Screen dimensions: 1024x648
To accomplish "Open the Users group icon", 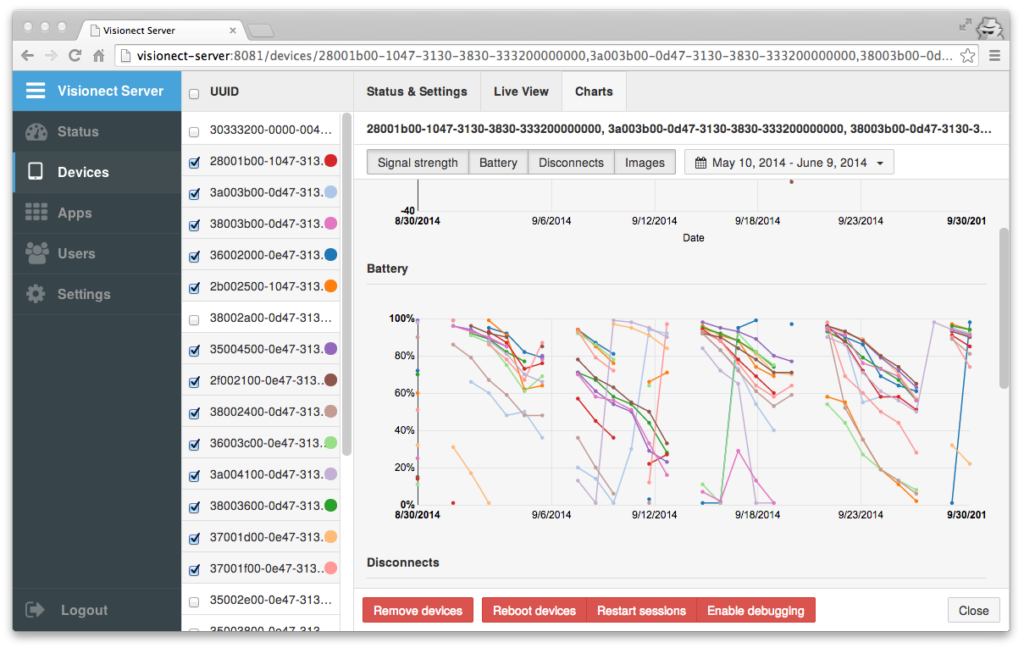I will pos(37,253).
